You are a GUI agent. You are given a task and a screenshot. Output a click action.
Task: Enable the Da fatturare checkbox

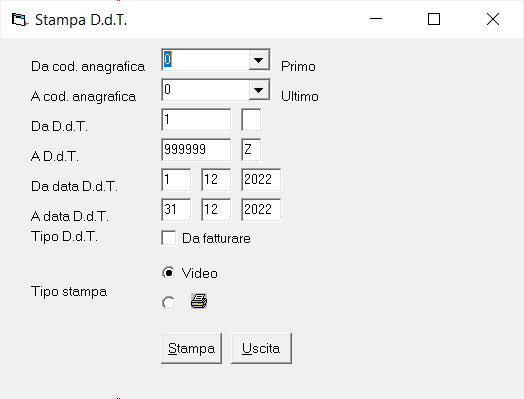[168, 238]
